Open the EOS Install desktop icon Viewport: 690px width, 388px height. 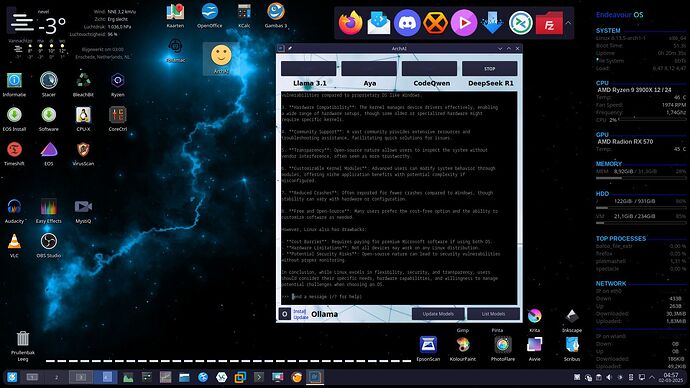click(14, 119)
